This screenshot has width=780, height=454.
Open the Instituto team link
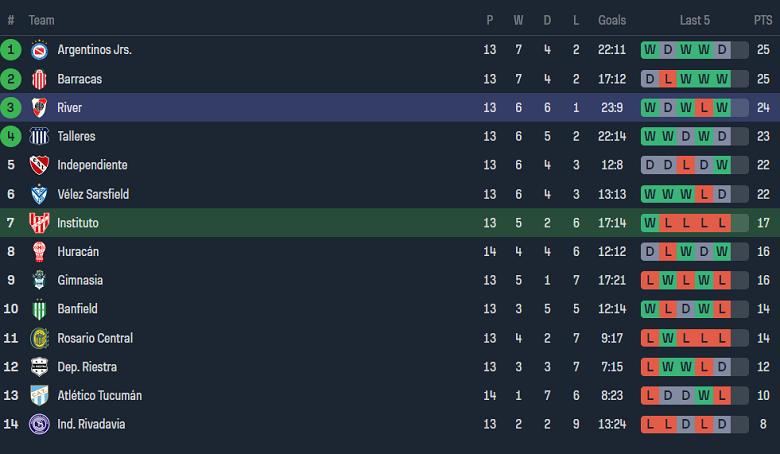[78, 223]
